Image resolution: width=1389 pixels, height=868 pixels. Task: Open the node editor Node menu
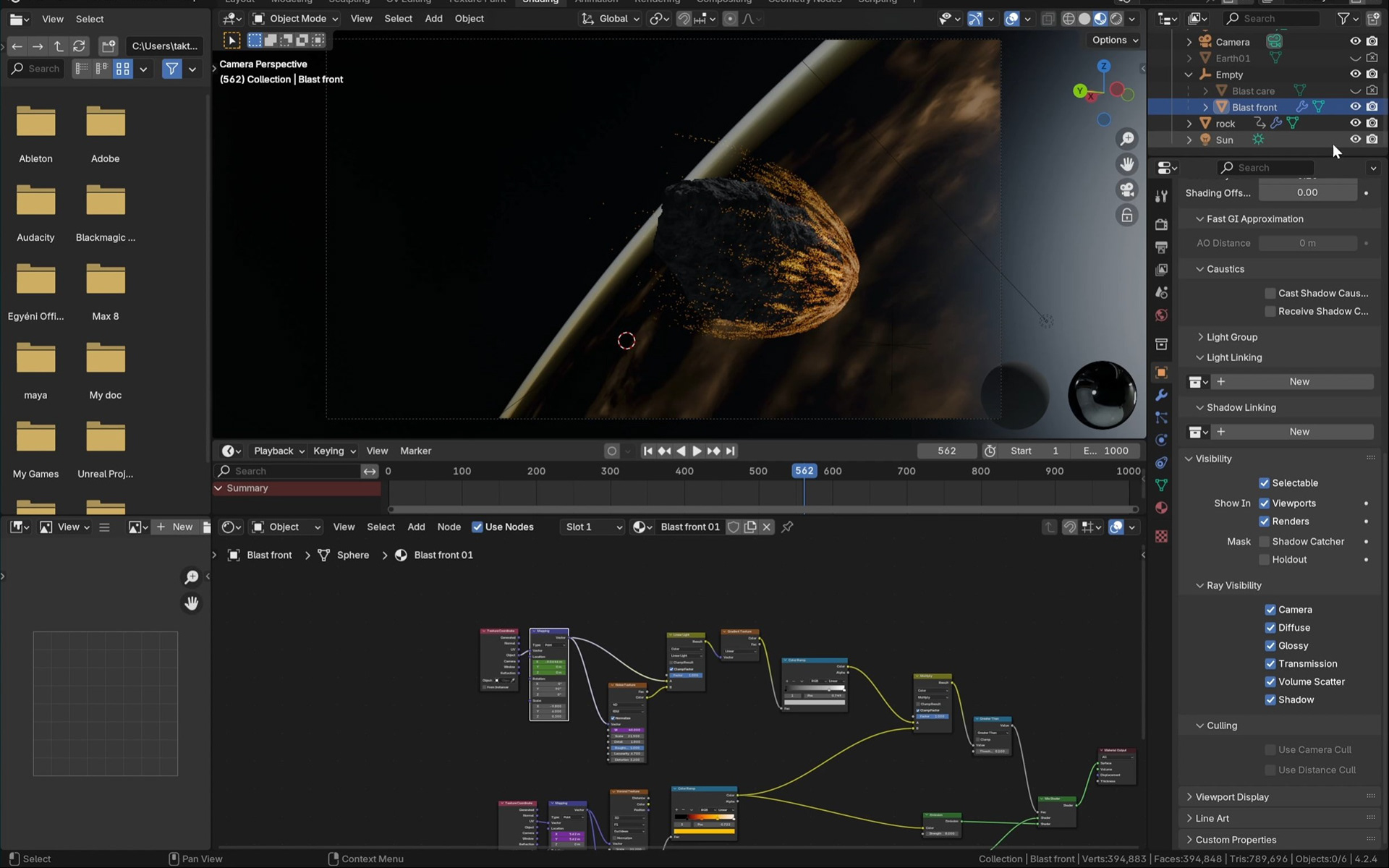tap(449, 527)
